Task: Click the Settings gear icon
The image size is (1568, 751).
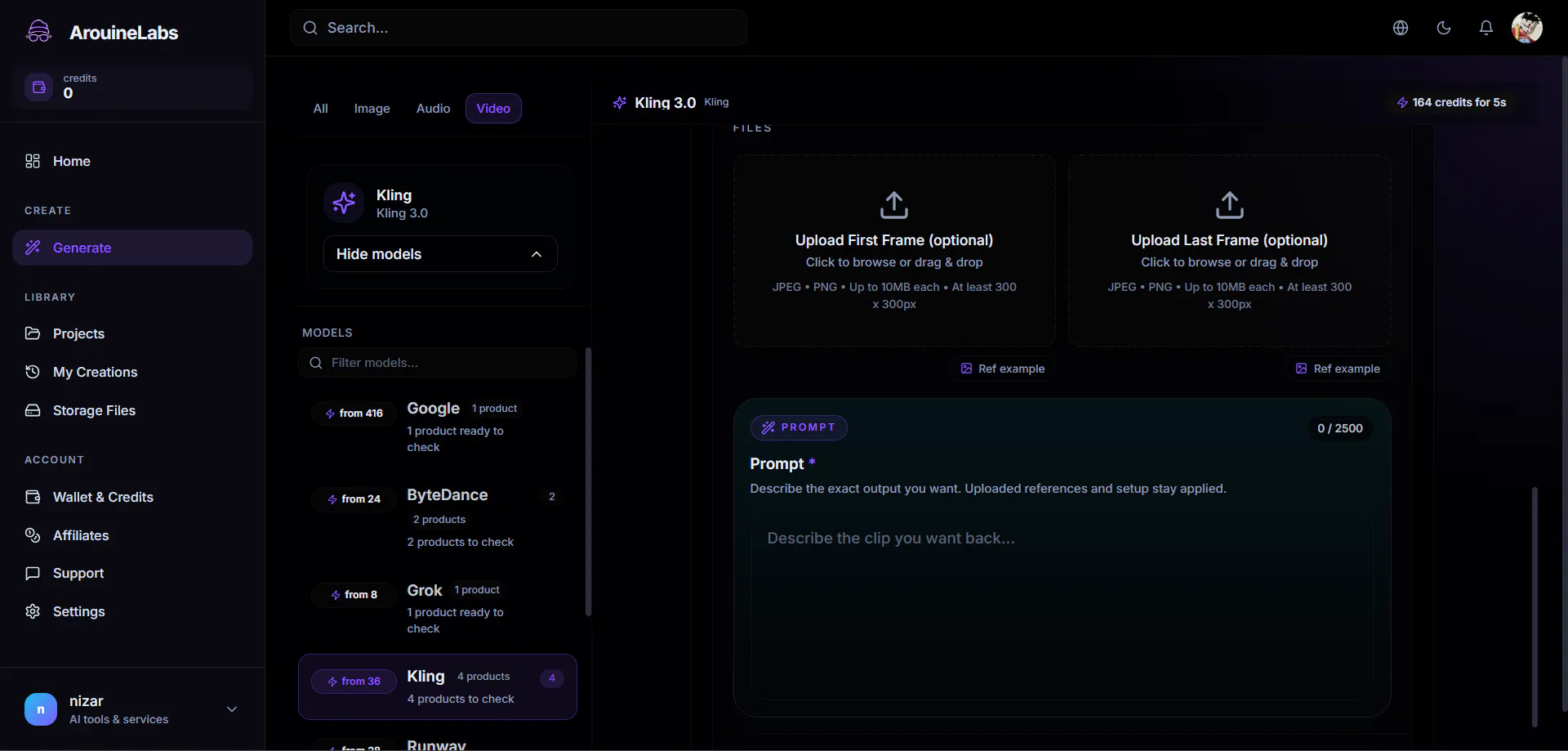Action: pyautogui.click(x=33, y=611)
